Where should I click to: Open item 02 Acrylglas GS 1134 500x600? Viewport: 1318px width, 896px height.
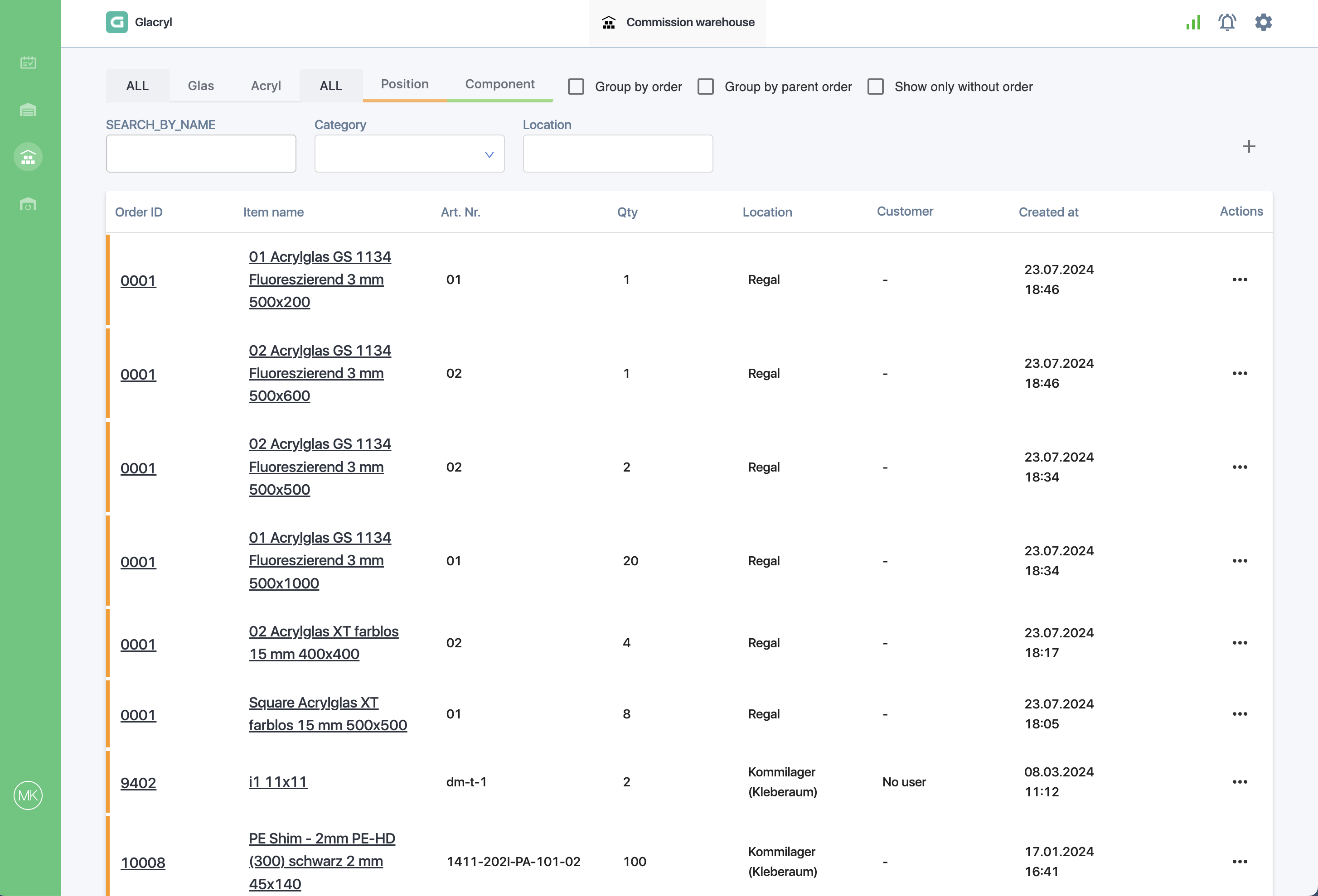pyautogui.click(x=320, y=373)
